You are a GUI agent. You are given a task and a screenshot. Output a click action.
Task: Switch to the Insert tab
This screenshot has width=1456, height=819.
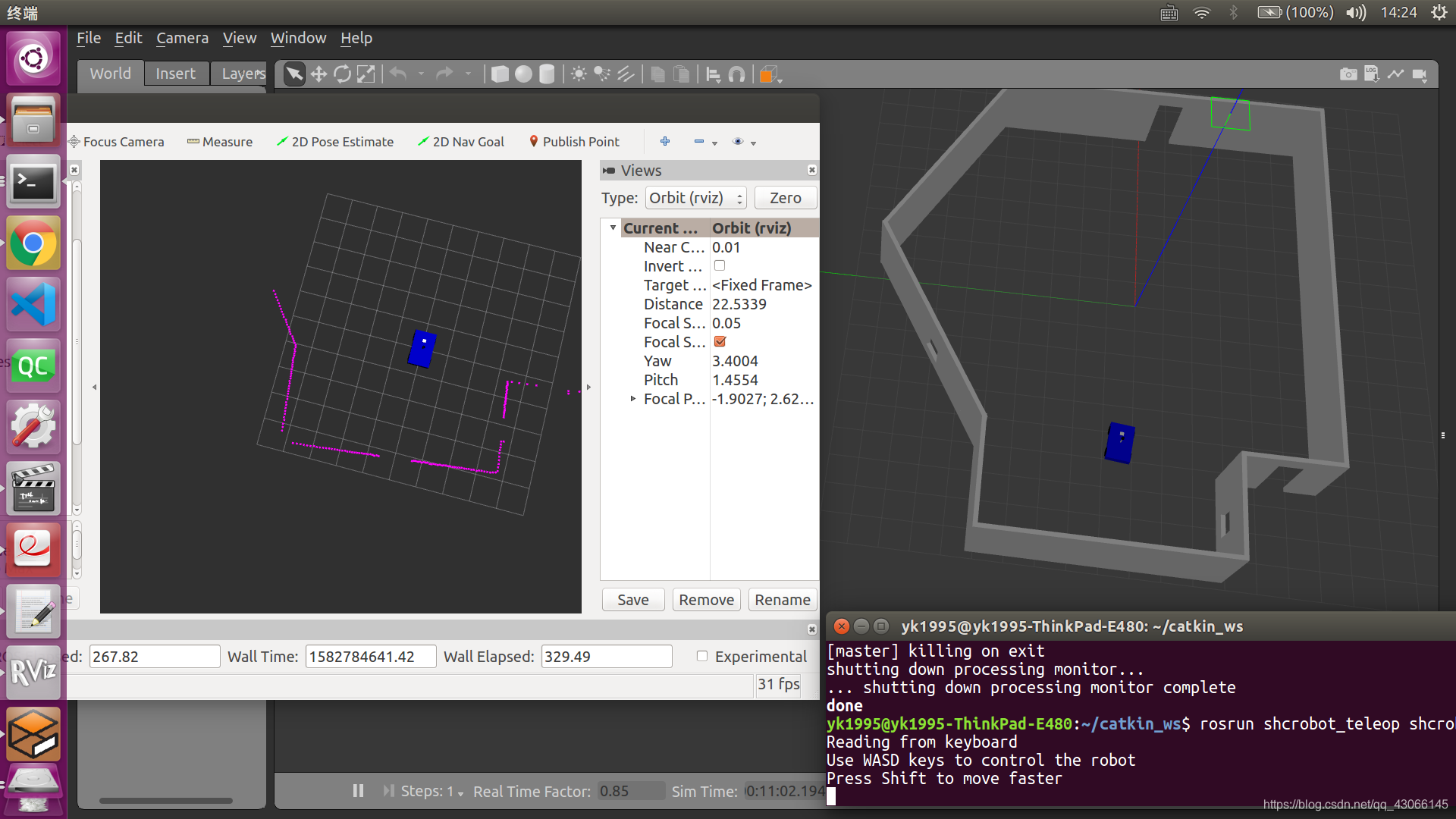pos(175,74)
